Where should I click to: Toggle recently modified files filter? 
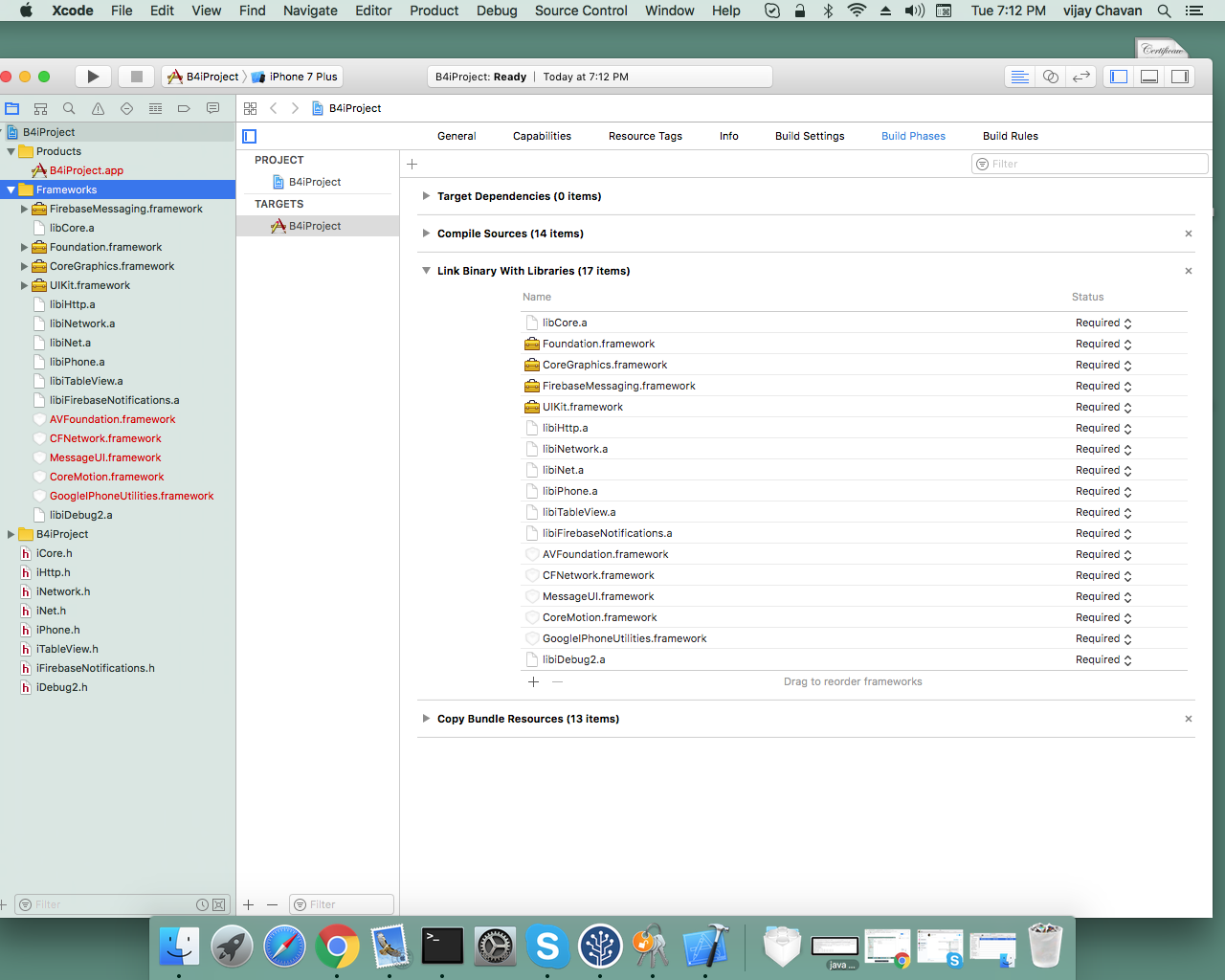203,904
